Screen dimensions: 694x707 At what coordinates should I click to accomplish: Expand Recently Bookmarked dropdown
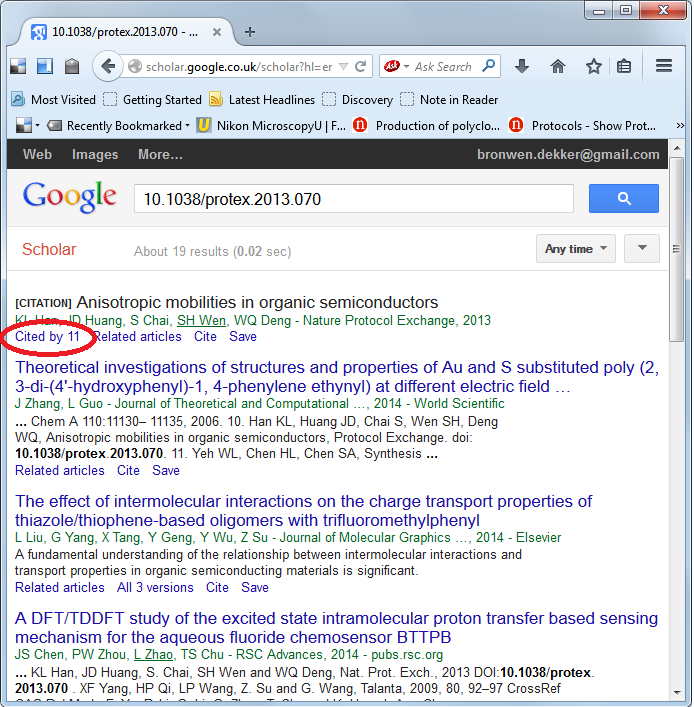coord(119,125)
